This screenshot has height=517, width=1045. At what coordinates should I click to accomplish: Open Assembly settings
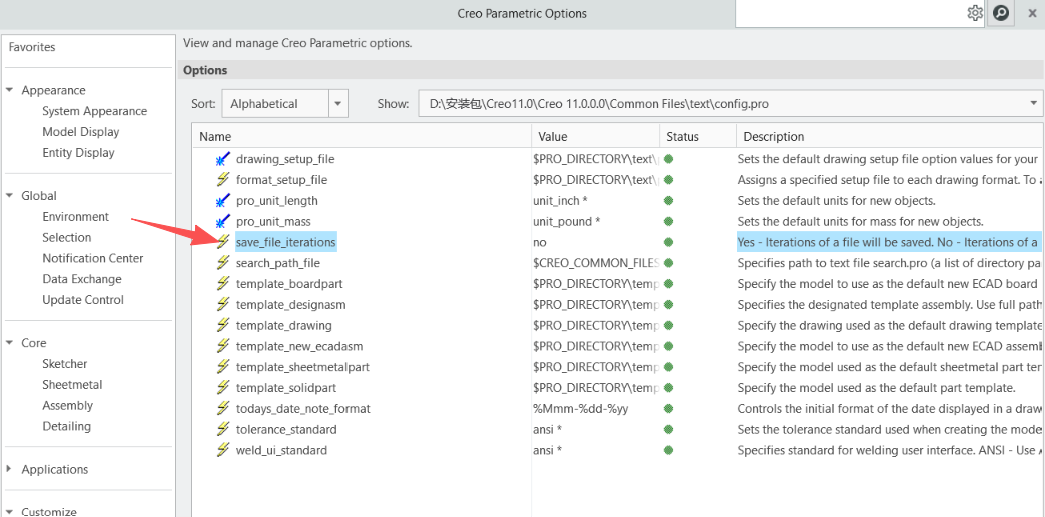[67, 406]
